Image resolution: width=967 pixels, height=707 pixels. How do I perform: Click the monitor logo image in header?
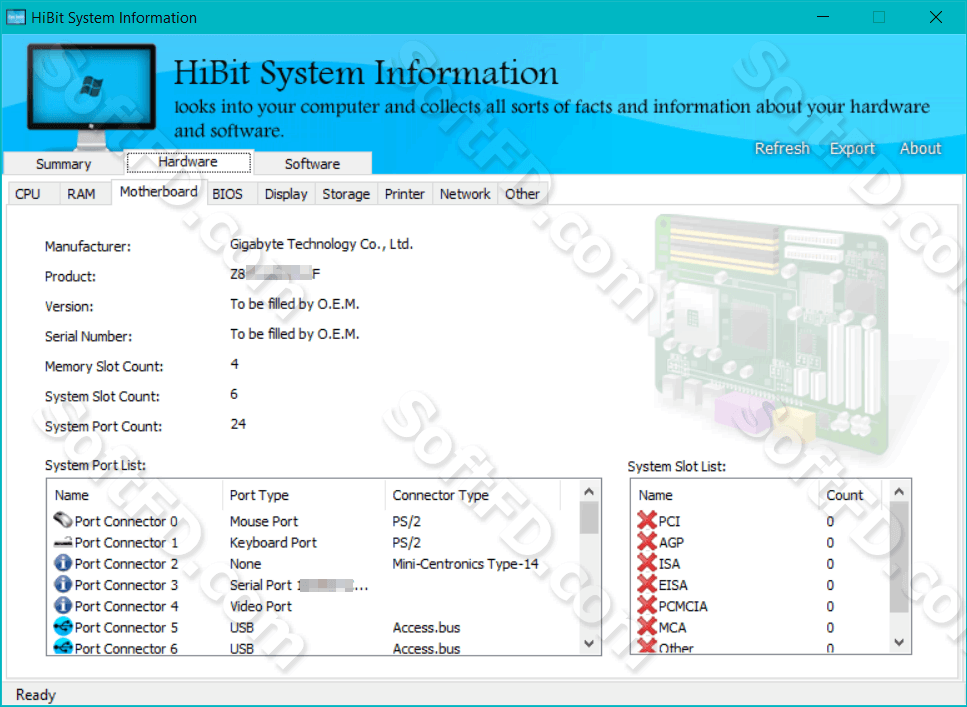pyautogui.click(x=91, y=96)
